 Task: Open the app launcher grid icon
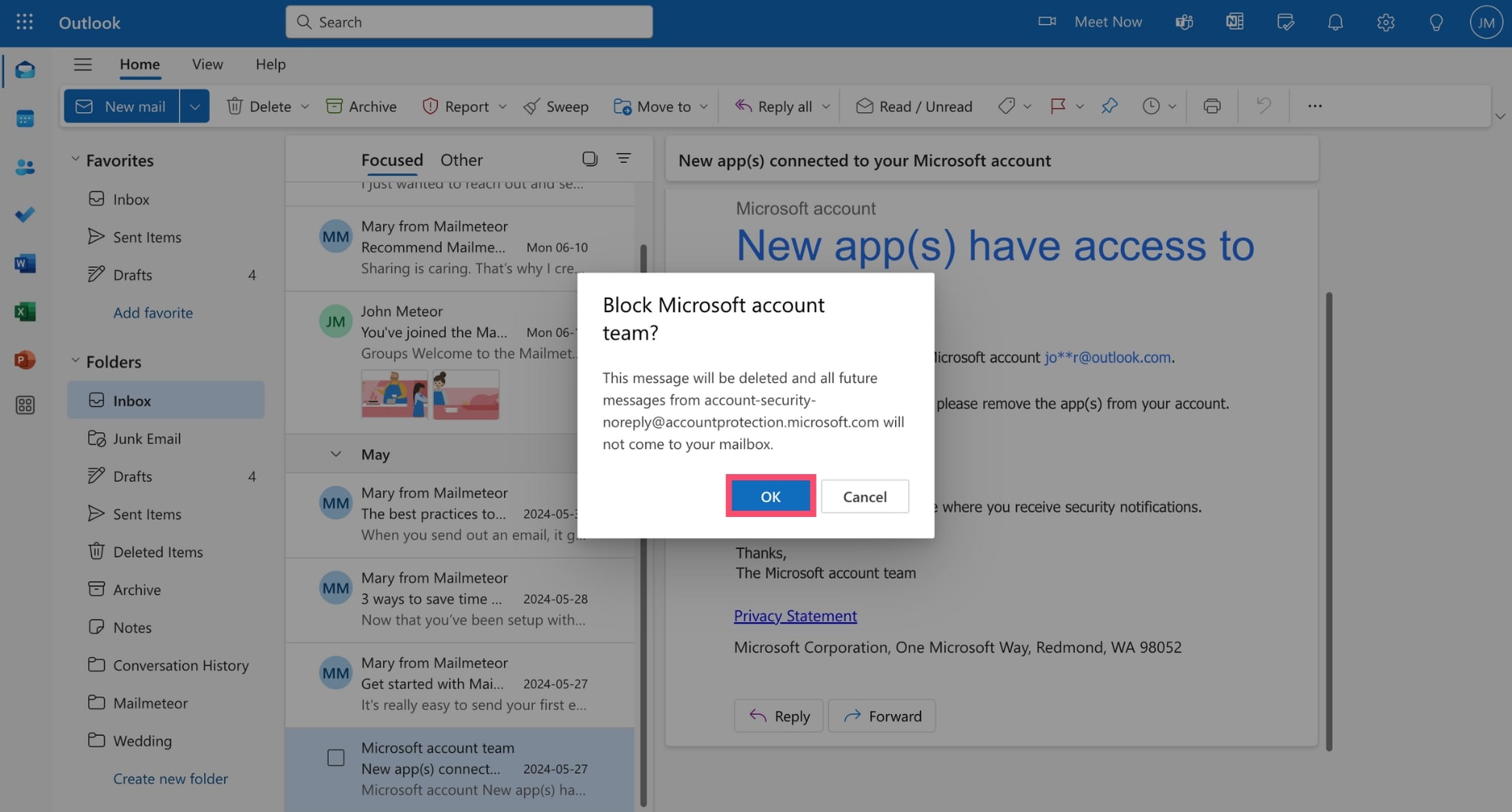24,22
